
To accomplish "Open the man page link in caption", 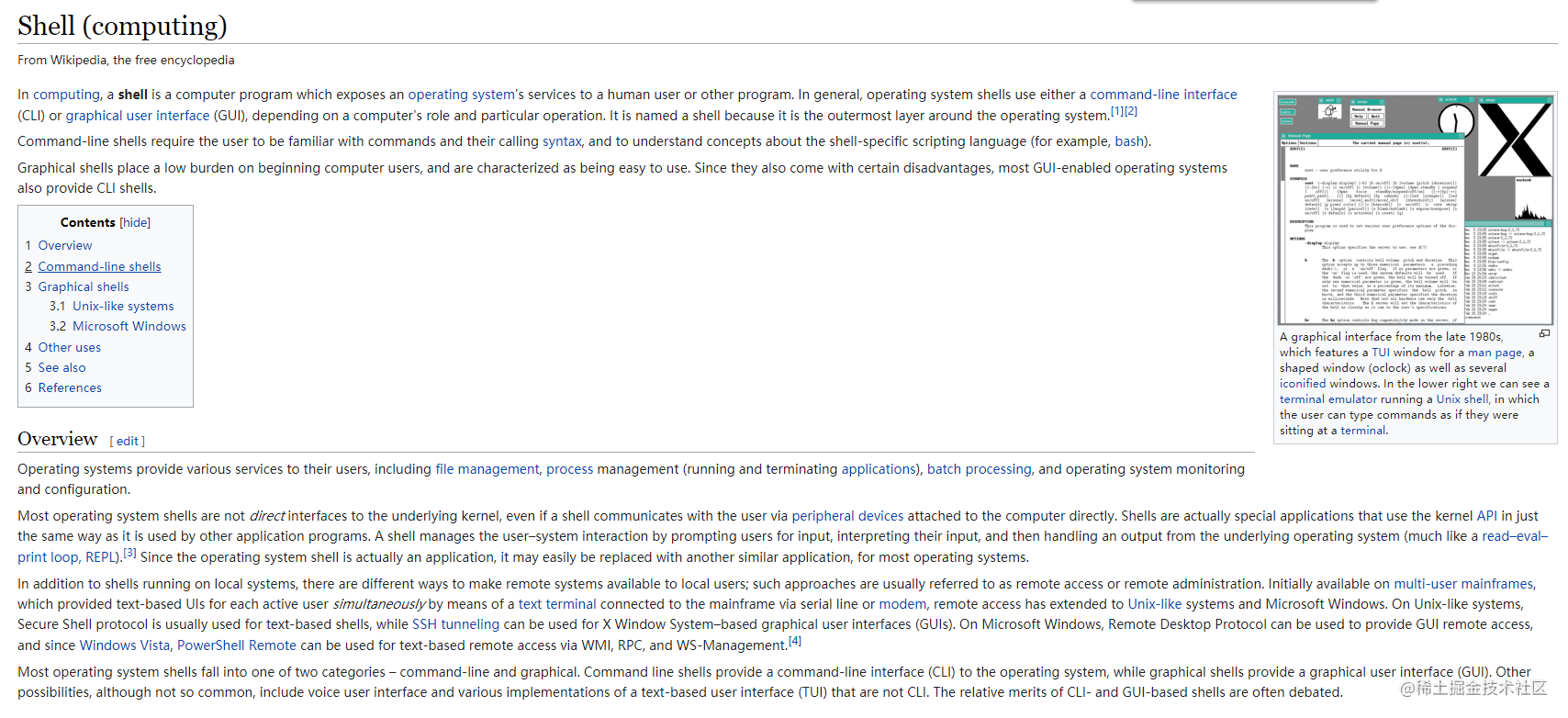I will tap(1495, 353).
